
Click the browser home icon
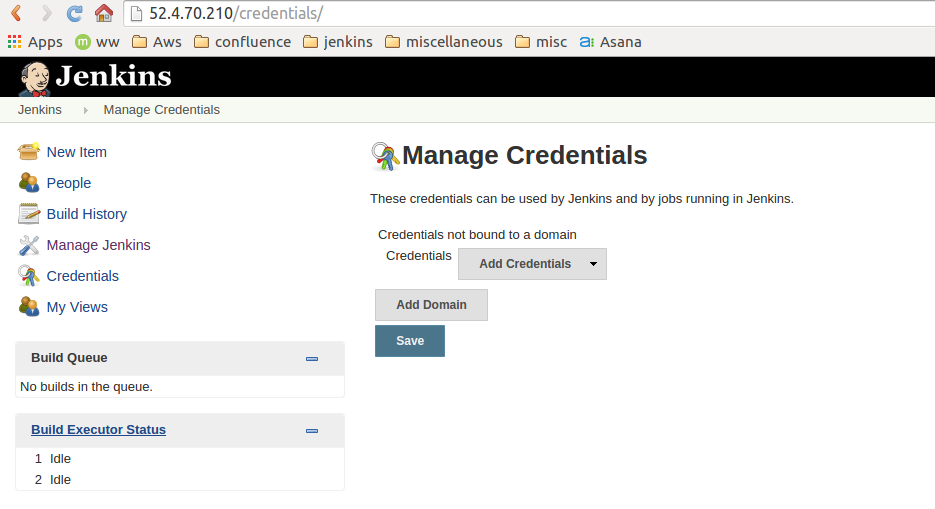click(104, 13)
